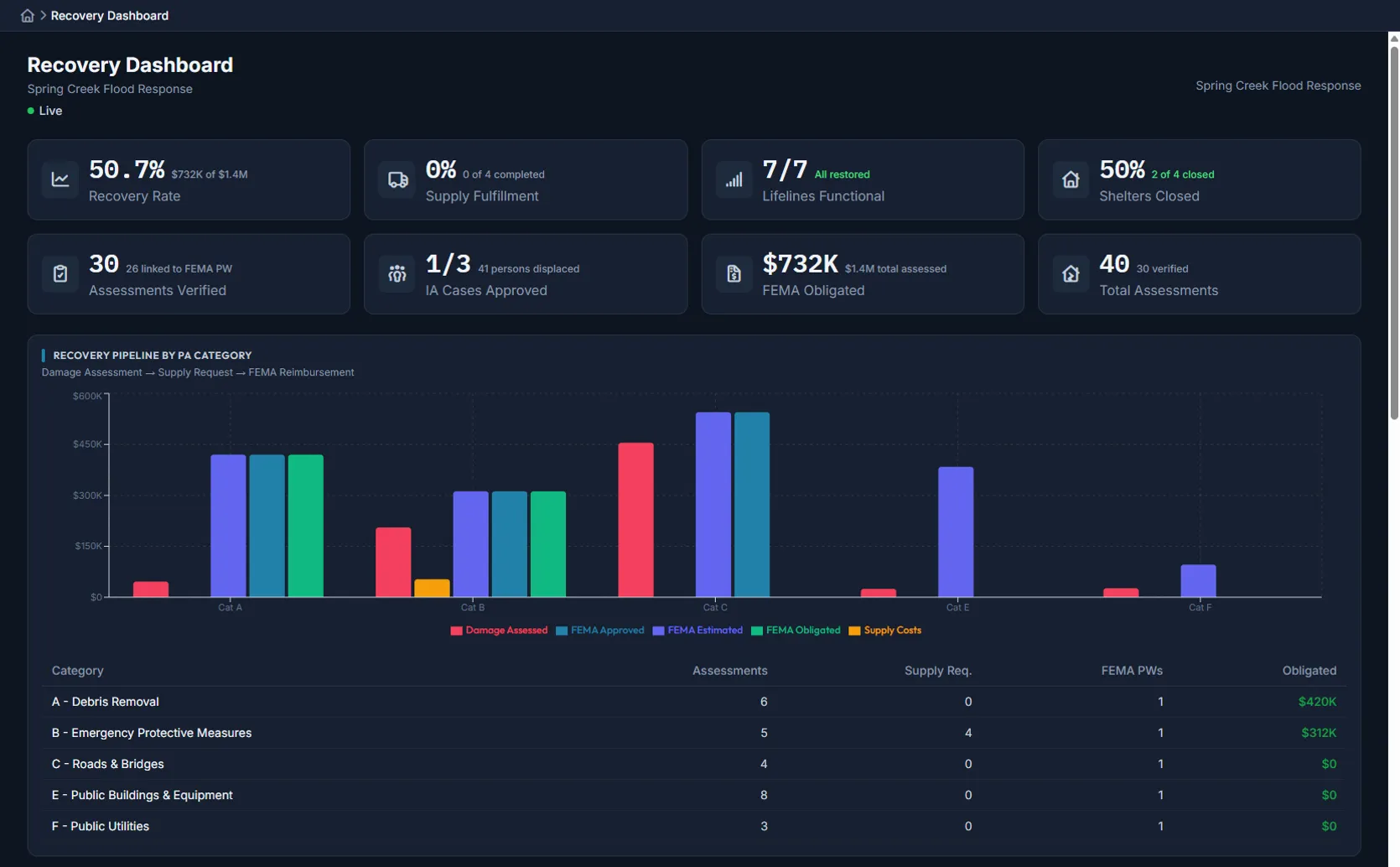Open the Shelters Closed 50% card
This screenshot has width=1400, height=867.
point(1199,179)
